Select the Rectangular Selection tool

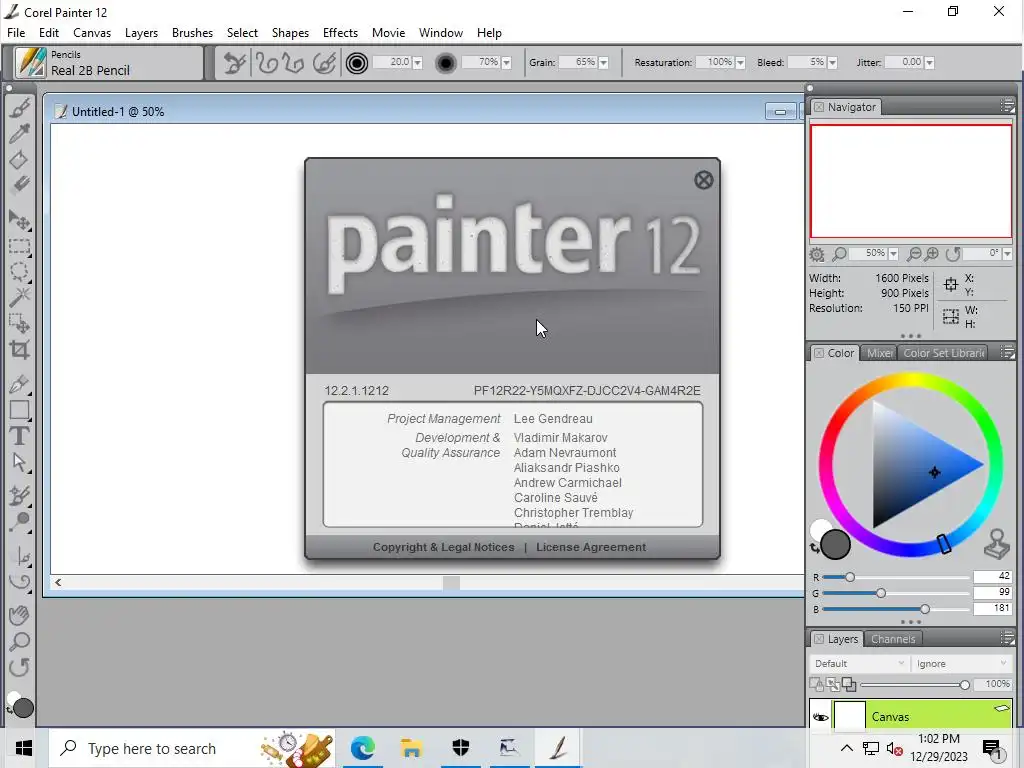[x=20, y=247]
